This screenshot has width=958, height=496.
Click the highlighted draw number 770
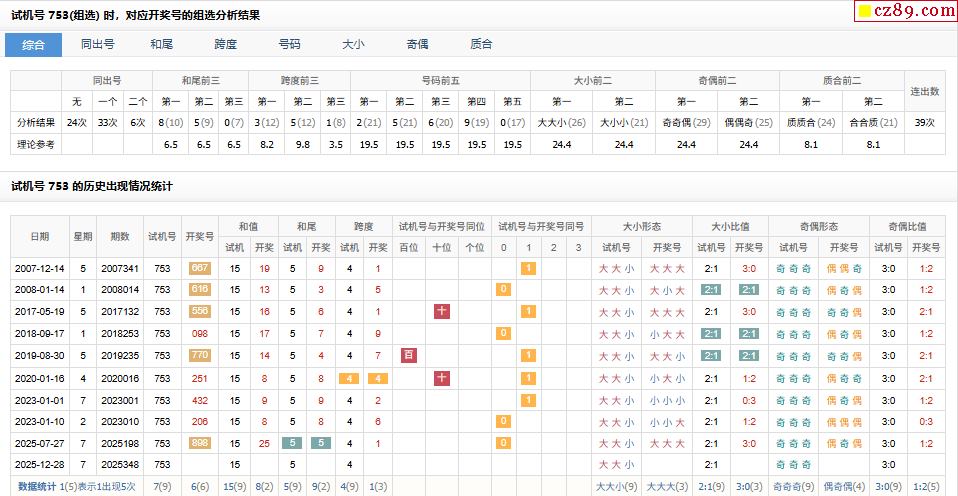(199, 356)
